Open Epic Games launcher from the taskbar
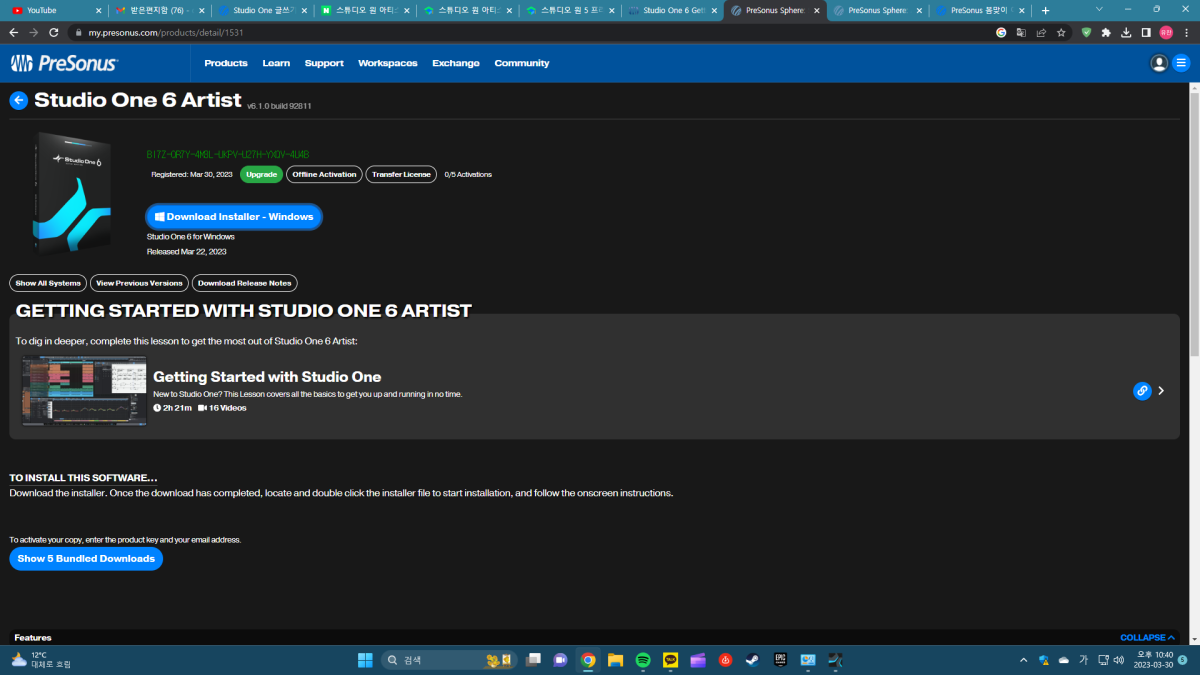The width and height of the screenshot is (1200, 675). (780, 660)
